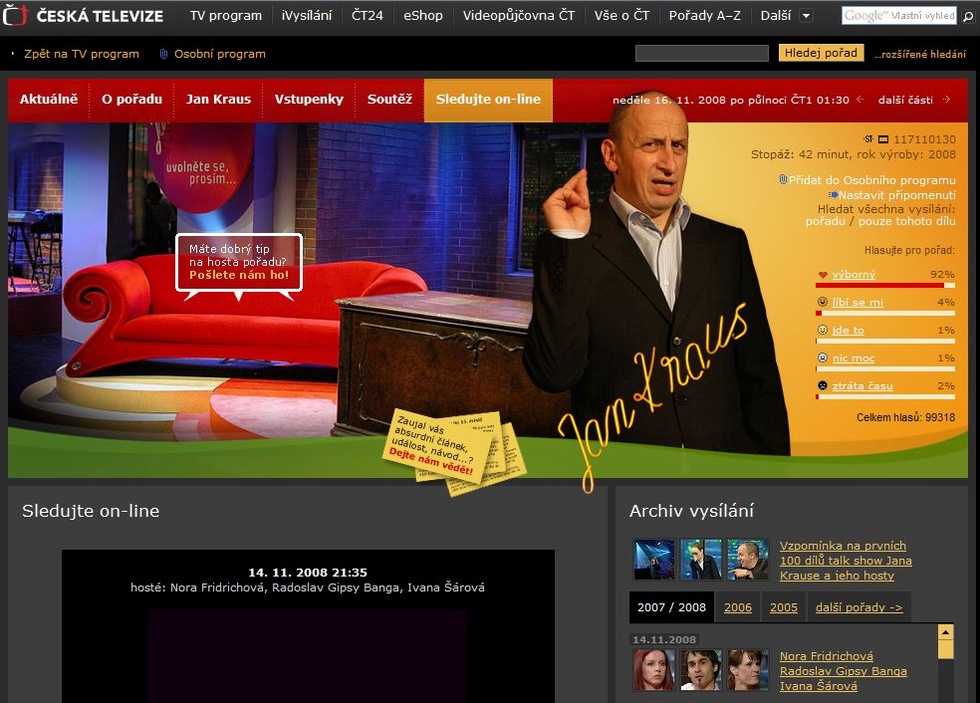Open the dark-haired man thumbnail under 14.11.2008
This screenshot has height=703, width=980.
701,670
